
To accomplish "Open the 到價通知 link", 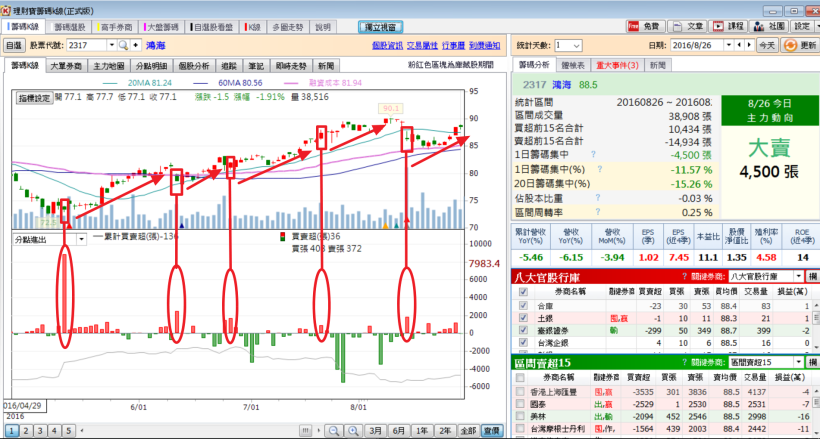I will [485, 46].
